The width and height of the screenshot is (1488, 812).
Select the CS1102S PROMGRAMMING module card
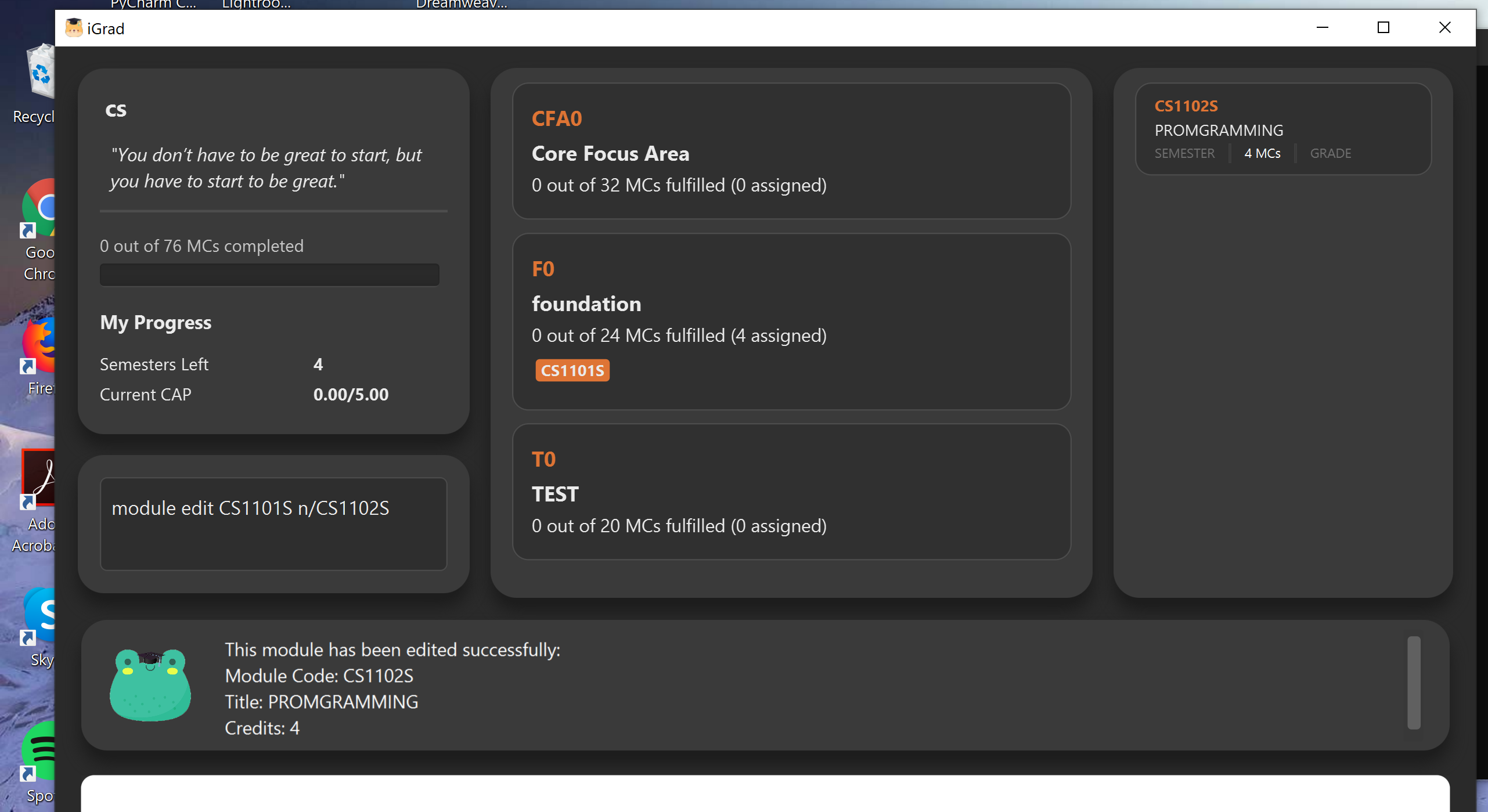(1282, 129)
